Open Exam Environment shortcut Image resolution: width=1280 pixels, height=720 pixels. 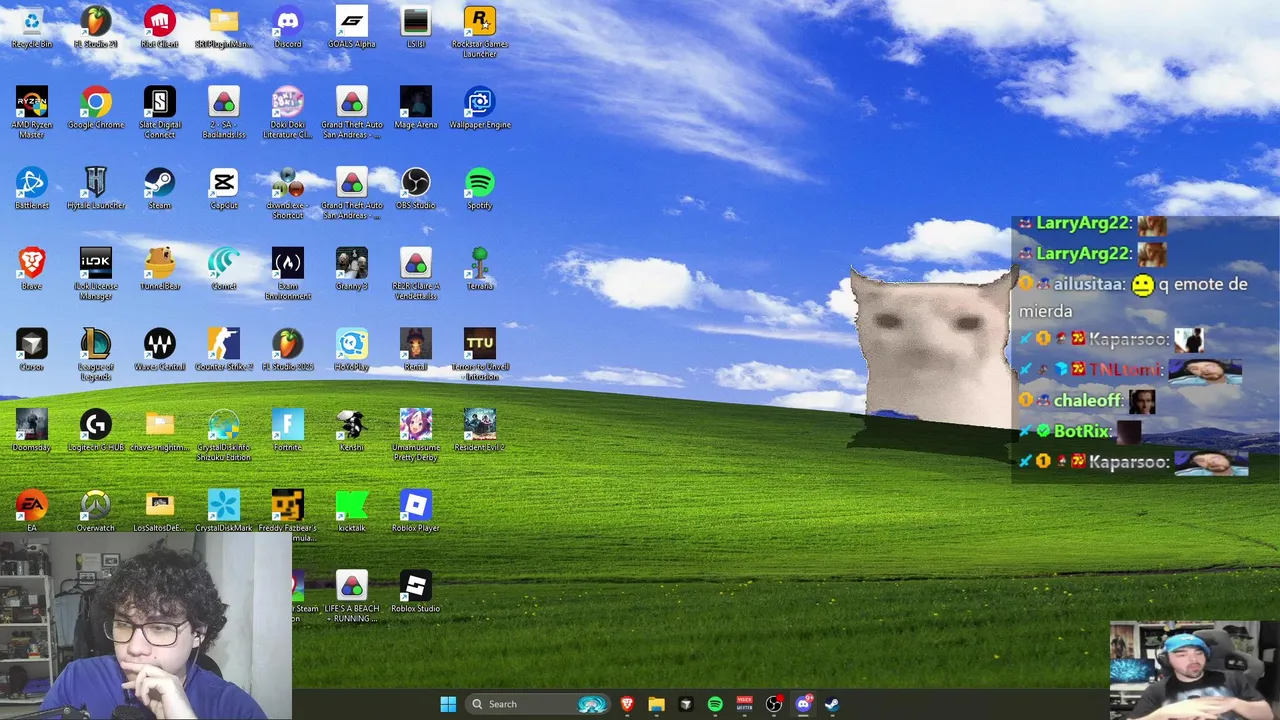click(288, 274)
